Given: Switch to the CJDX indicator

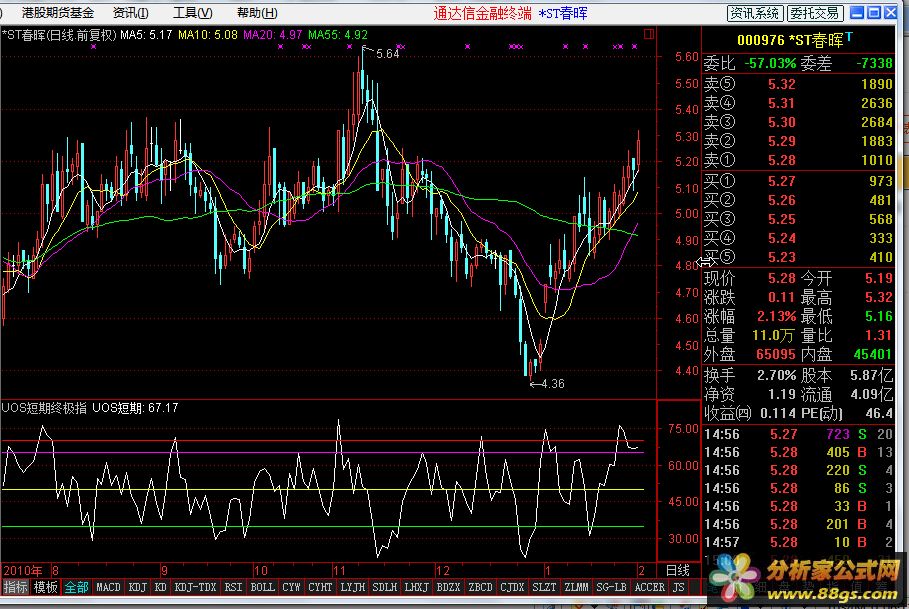Looking at the screenshot, I should tap(512, 587).
